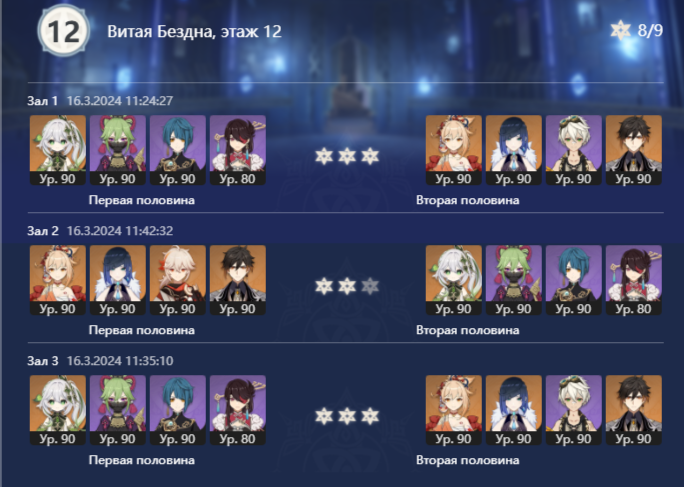Click Xingqiu icon in Зал 1 first half
The image size is (684, 487).
tap(178, 150)
